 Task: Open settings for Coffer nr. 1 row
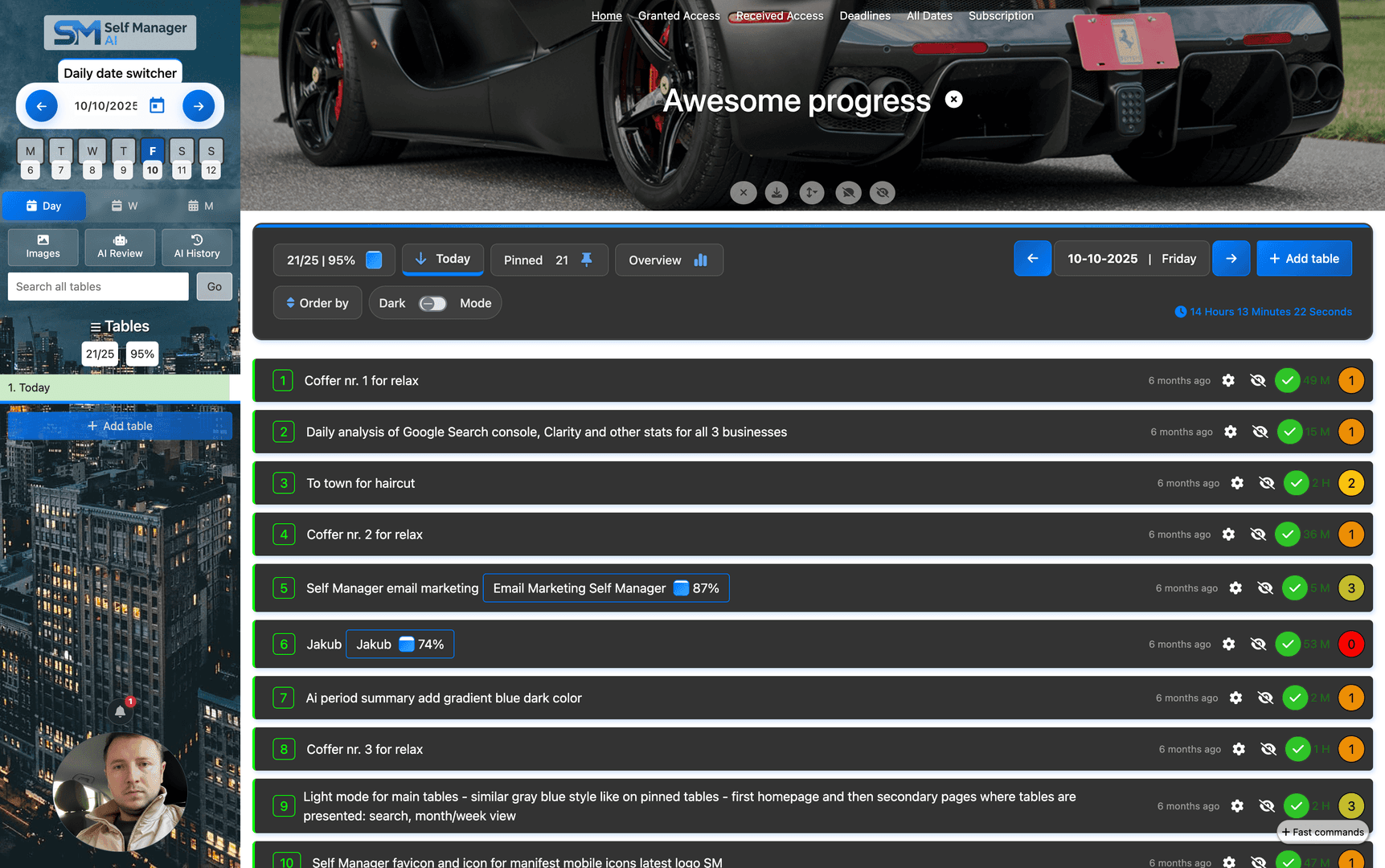[1228, 381]
